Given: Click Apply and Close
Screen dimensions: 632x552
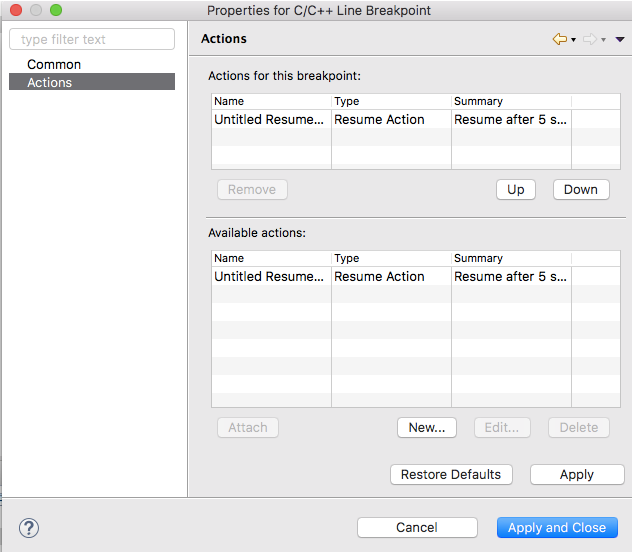Looking at the screenshot, I should click(557, 527).
